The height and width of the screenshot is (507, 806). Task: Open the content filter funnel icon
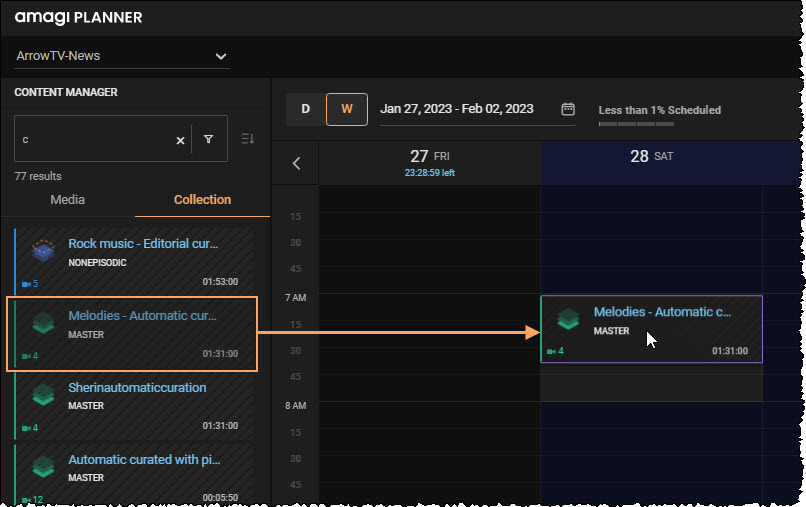coord(208,139)
